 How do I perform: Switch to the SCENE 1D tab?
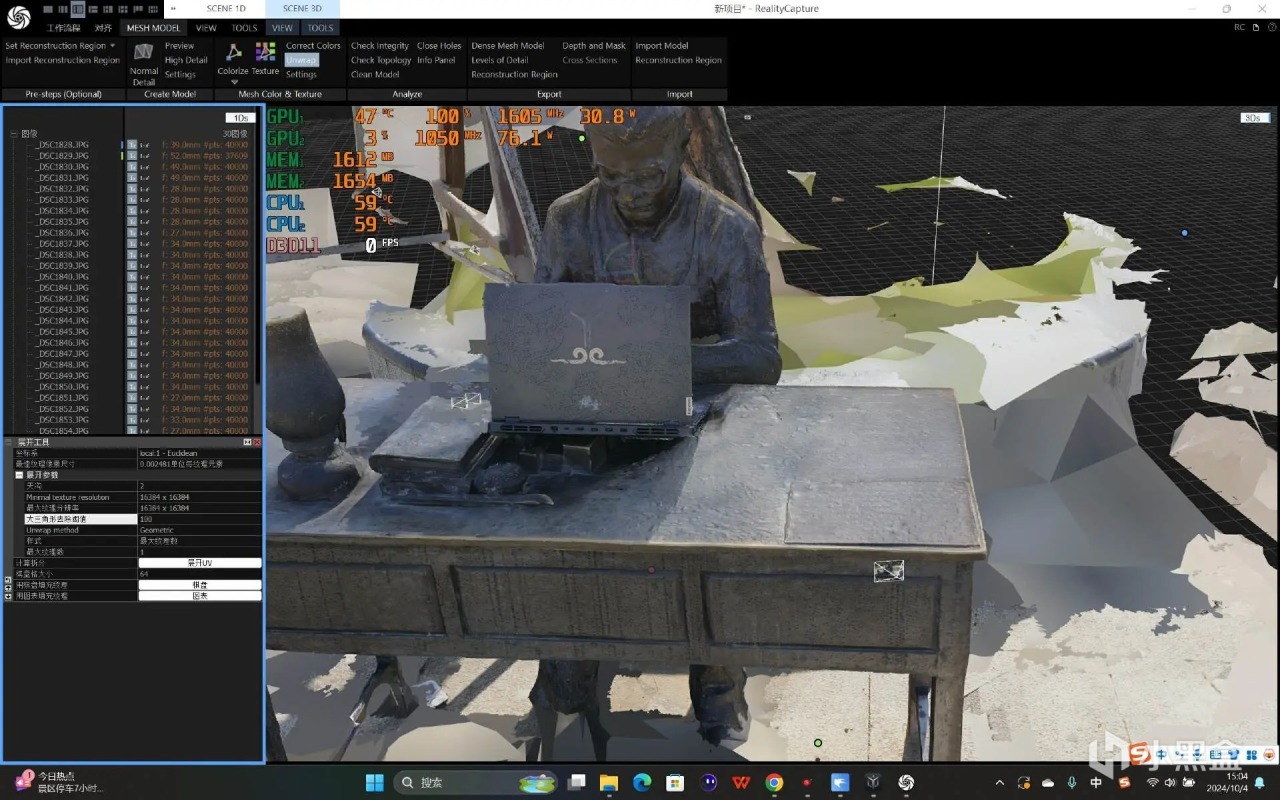coord(226,9)
